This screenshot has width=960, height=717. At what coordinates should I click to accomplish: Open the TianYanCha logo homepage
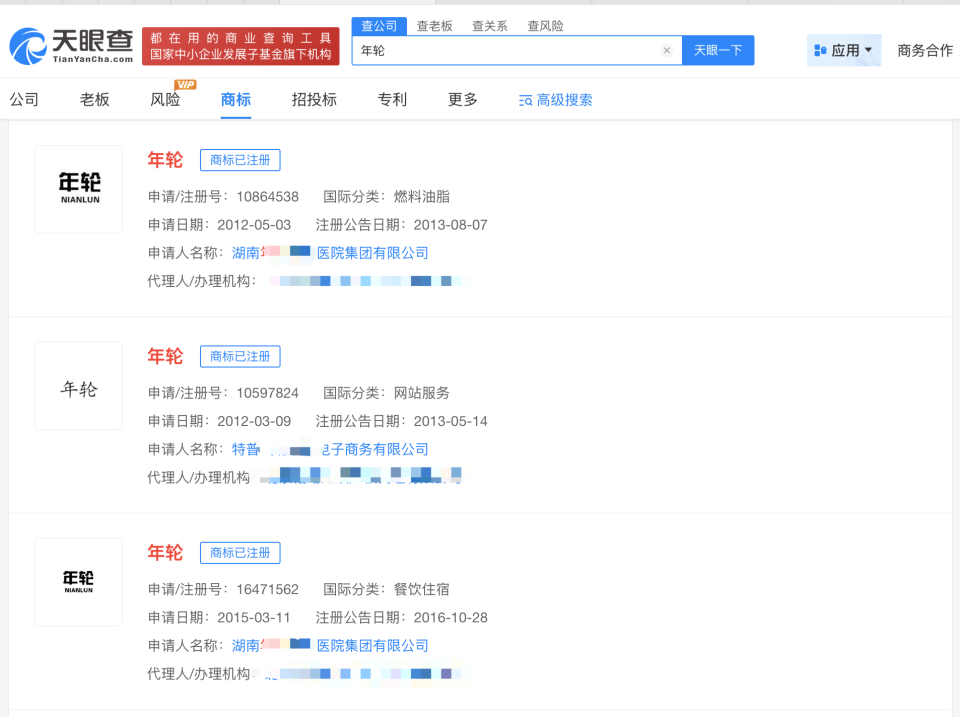point(72,46)
